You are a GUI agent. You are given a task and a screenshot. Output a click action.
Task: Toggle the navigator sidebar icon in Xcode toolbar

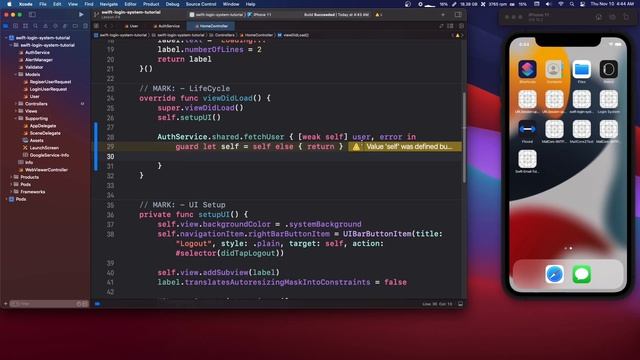coord(32,14)
